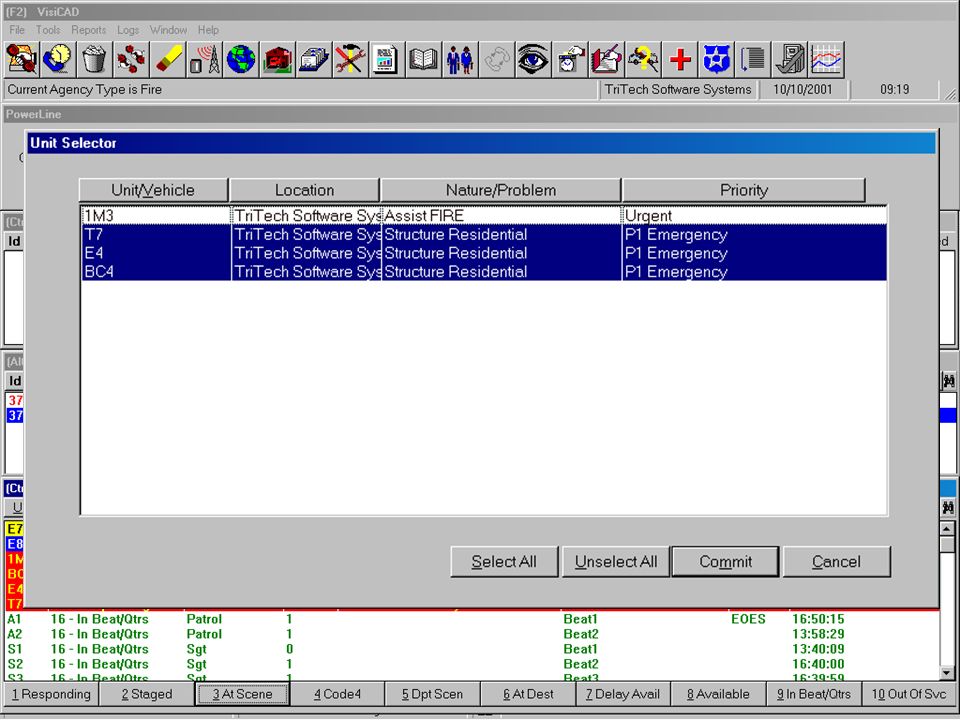Open the Tools menu
Screen dimensions: 960x720
48,30
